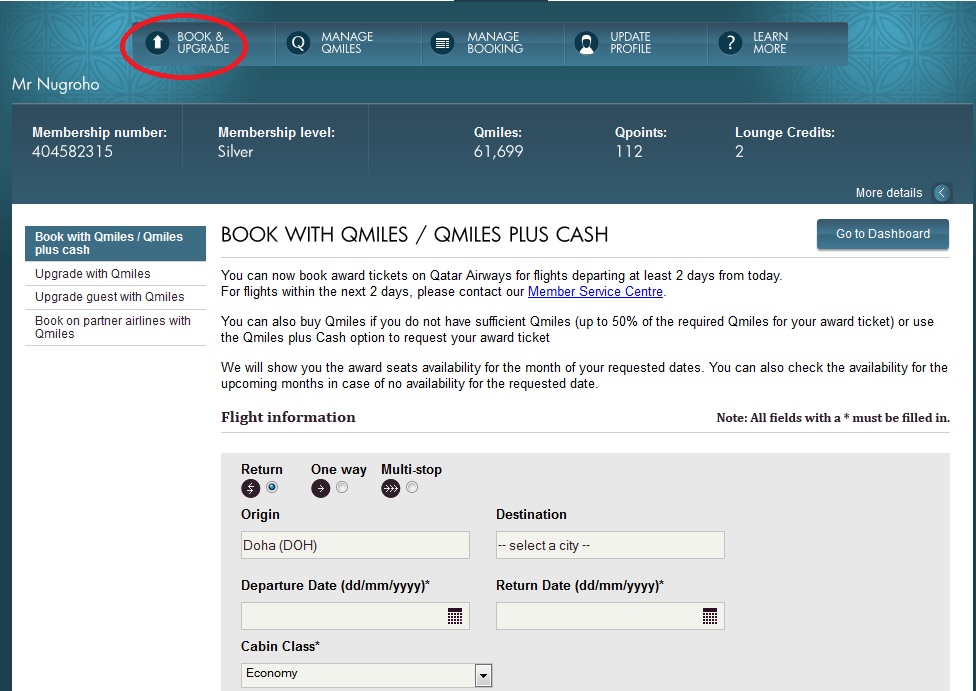Select Book on partner airlines with Qmiles

click(x=112, y=327)
